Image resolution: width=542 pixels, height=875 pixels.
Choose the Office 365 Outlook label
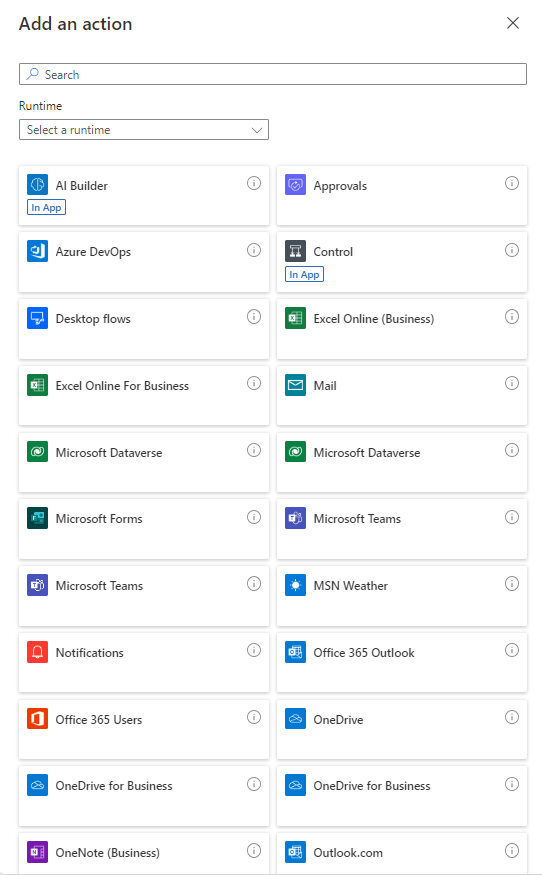tap(364, 653)
